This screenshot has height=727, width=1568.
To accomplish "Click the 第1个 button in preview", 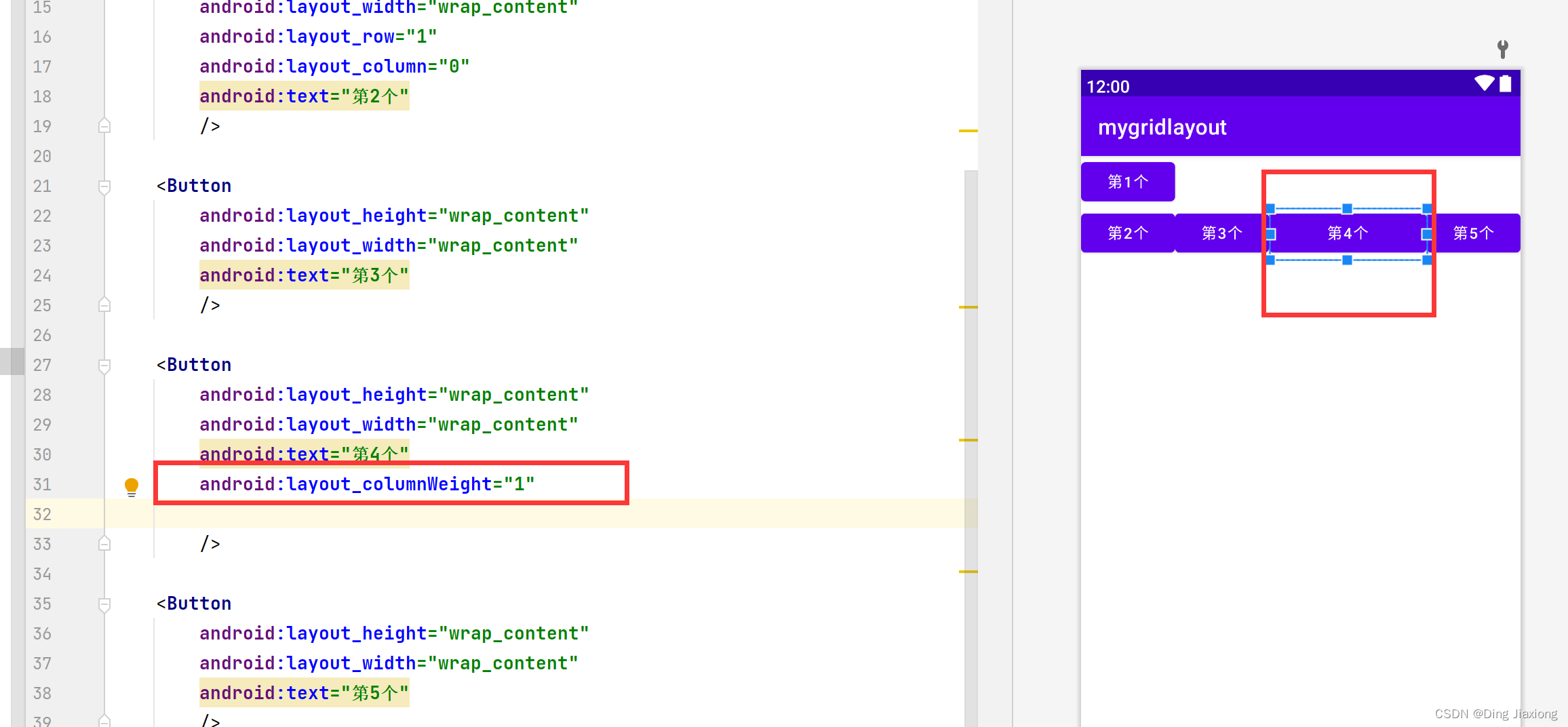I will [1128, 182].
